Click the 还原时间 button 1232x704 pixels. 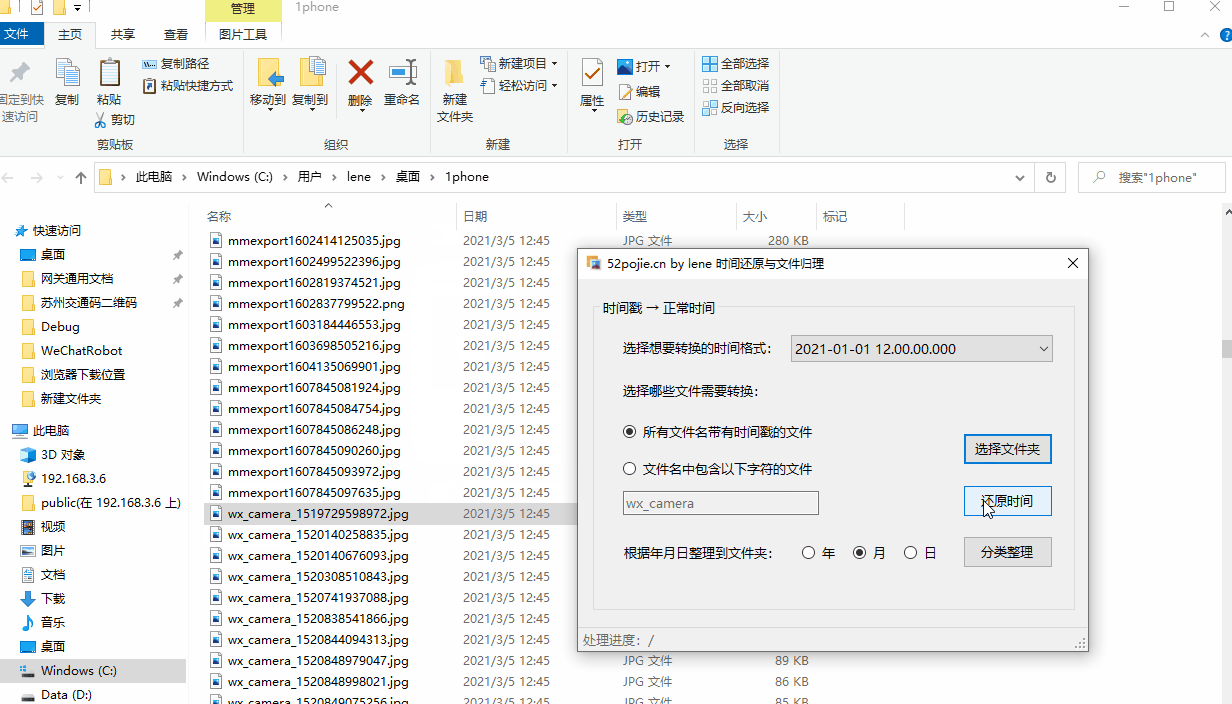pyautogui.click(x=1007, y=500)
